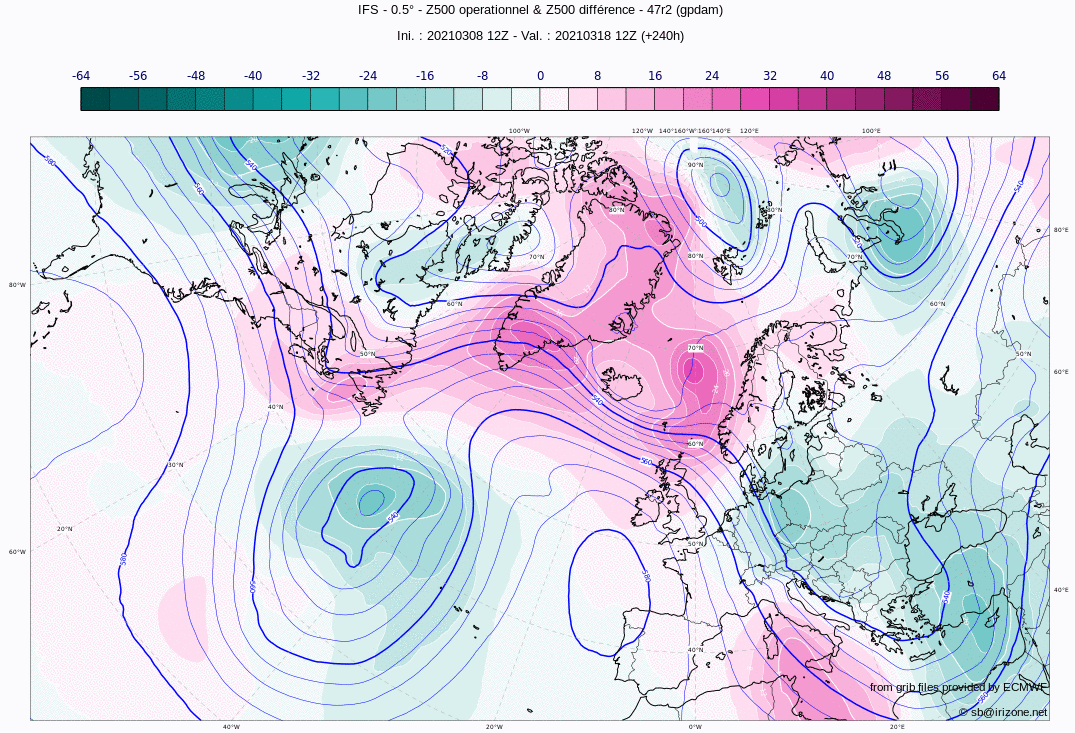Screen dimensions: 1075x733
Task: Click the '90°N' pole latitude label
Action: coord(695,165)
